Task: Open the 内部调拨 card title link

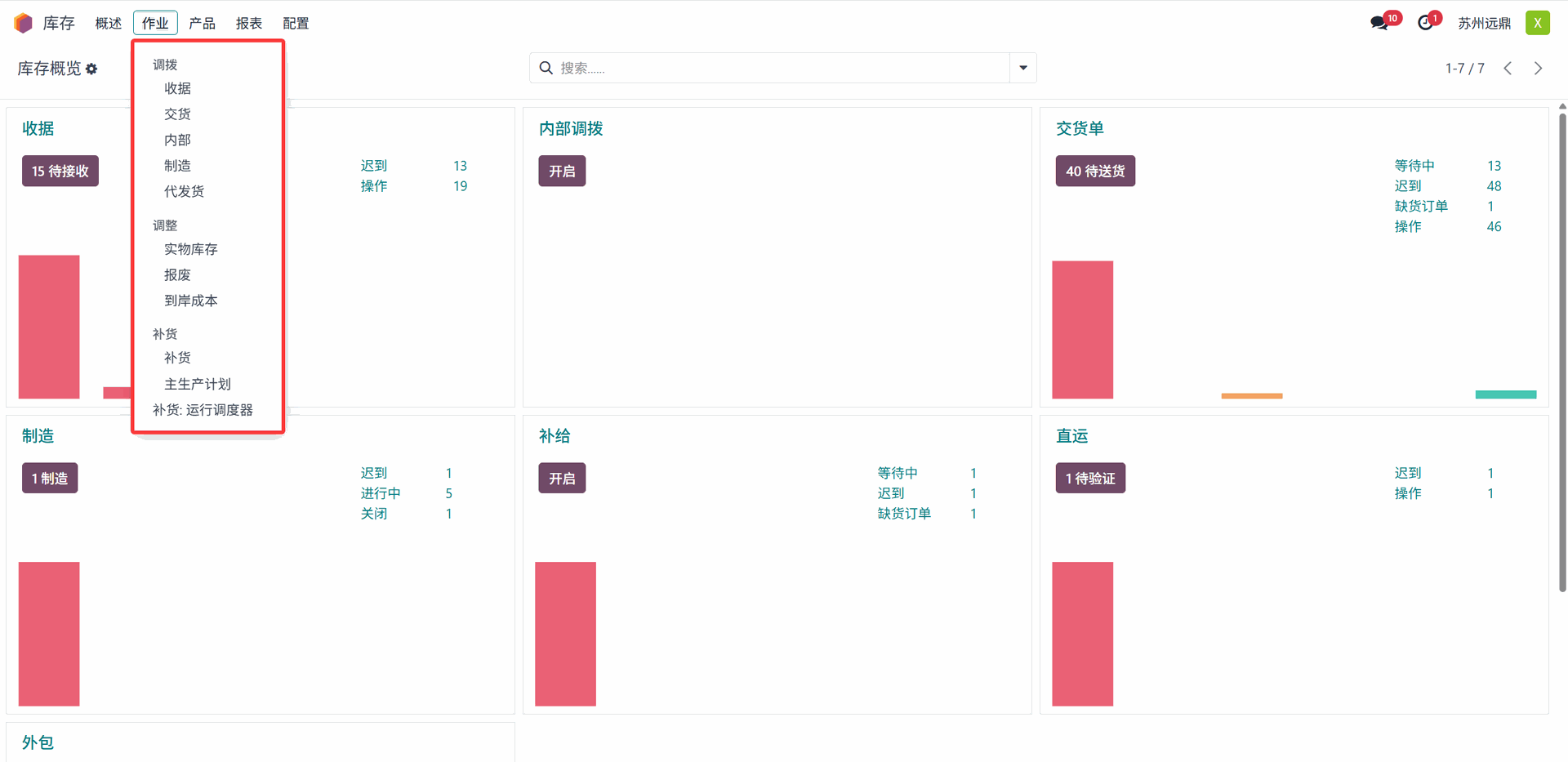Action: pos(571,128)
